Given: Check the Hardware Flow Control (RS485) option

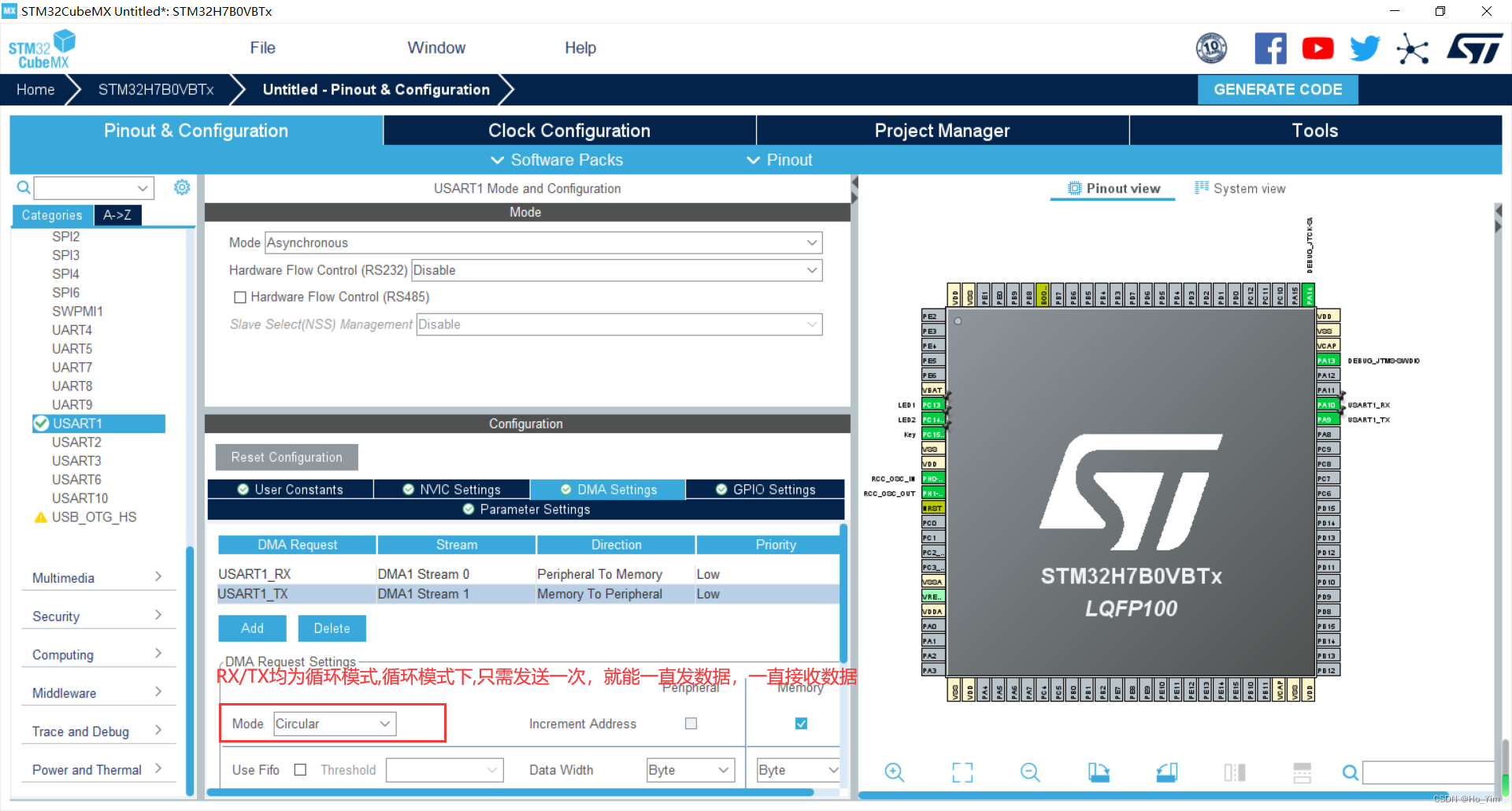Looking at the screenshot, I should pyautogui.click(x=241, y=297).
